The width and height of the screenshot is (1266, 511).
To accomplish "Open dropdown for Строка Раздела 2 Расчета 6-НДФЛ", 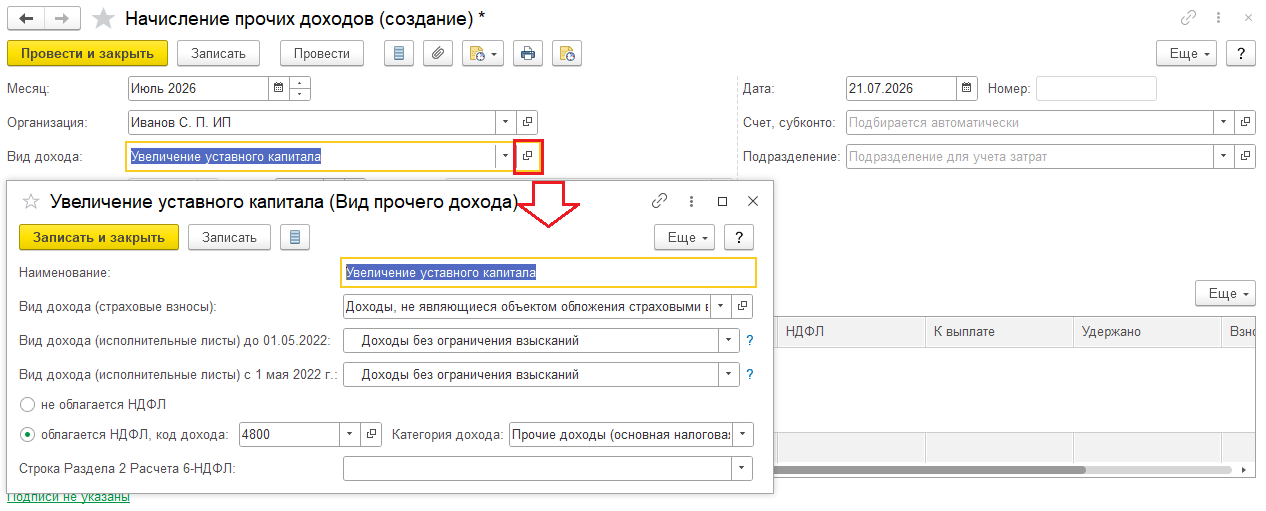I will tap(743, 468).
